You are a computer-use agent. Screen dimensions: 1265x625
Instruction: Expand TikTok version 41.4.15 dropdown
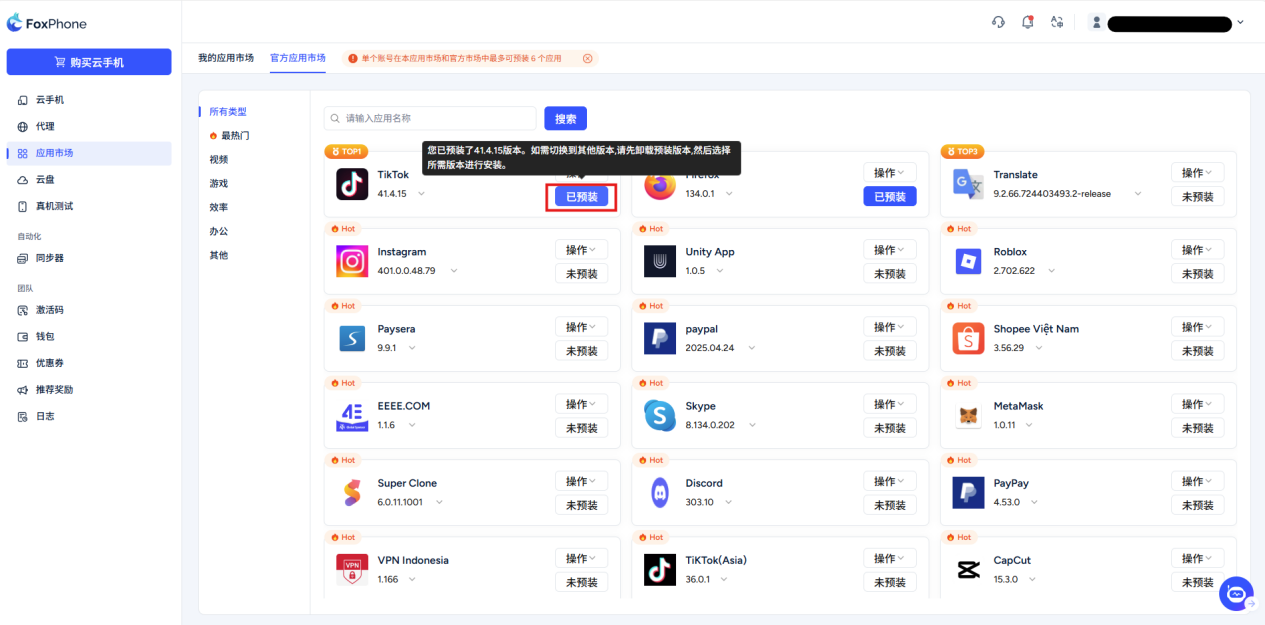[422, 193]
